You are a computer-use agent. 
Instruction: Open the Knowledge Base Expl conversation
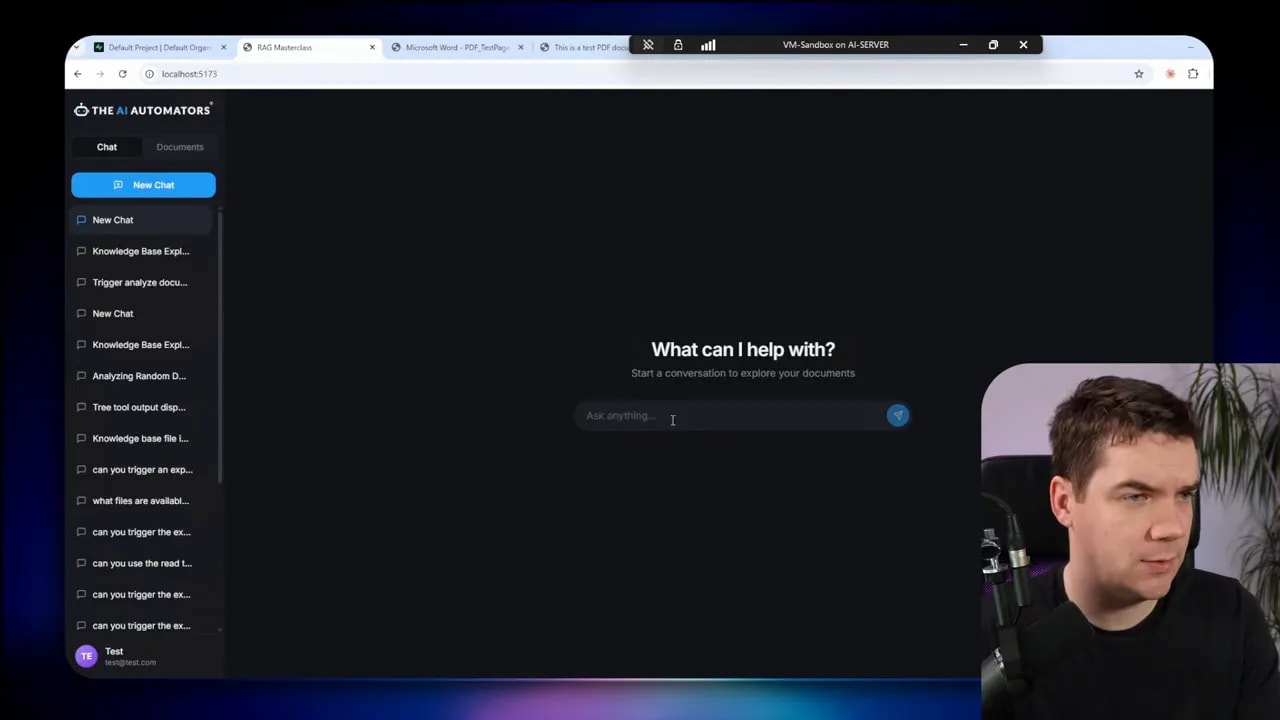140,251
